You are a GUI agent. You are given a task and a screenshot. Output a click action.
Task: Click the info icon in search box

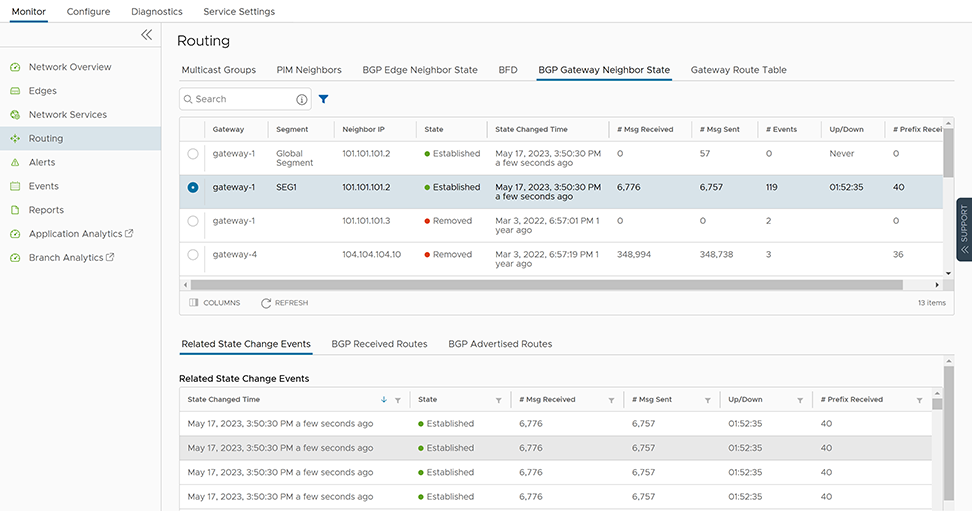point(302,100)
